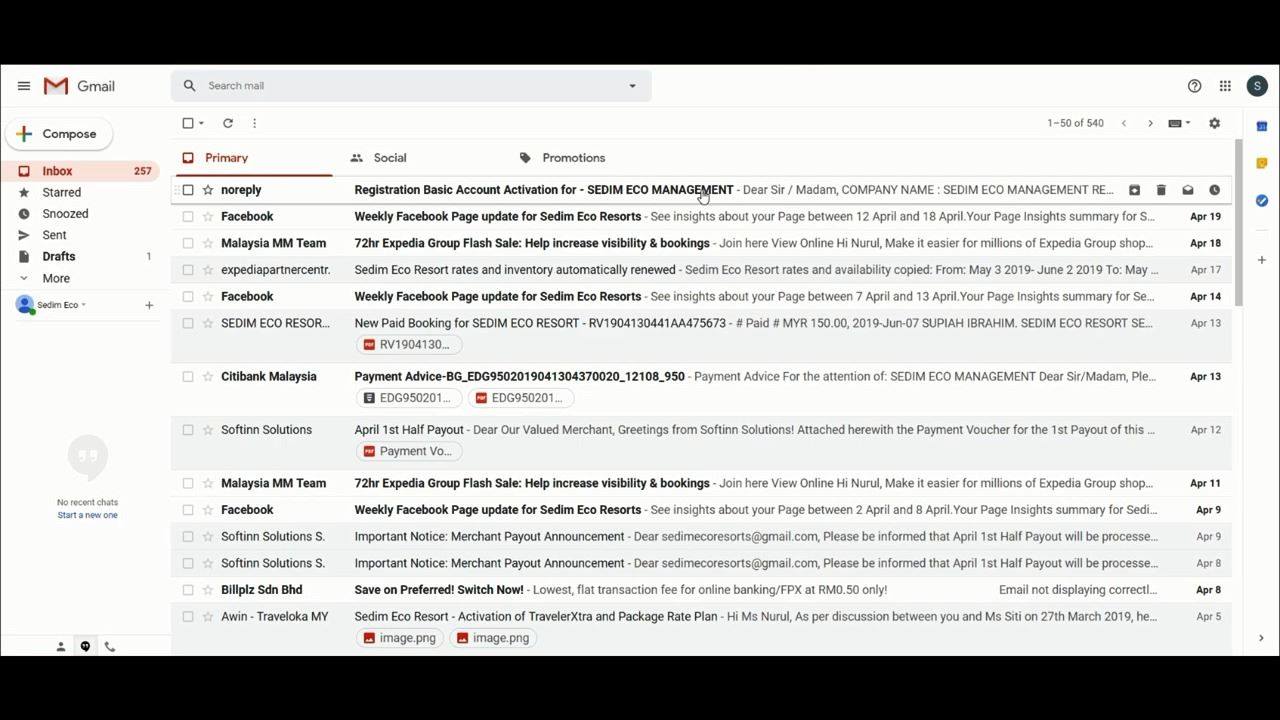Viewport: 1280px width, 720px height.
Task: Tick the select all checkbox
Action: tap(188, 123)
